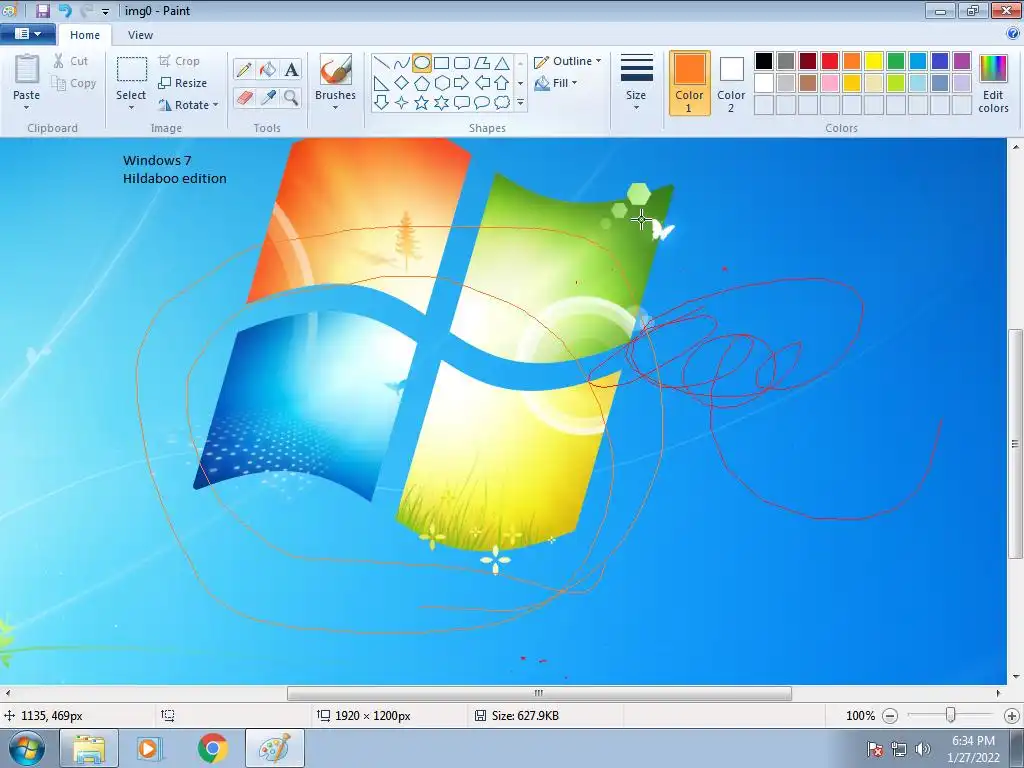Choose the Five-point star shape

coord(422,103)
